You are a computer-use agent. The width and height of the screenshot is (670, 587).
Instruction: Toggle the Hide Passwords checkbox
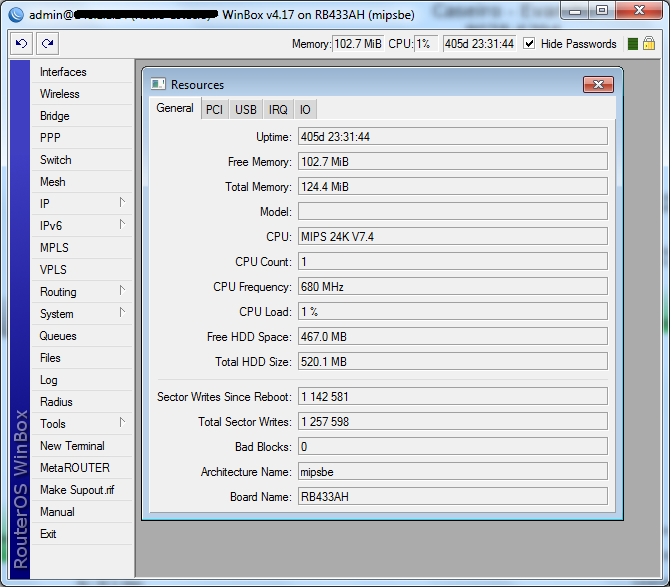click(529, 44)
